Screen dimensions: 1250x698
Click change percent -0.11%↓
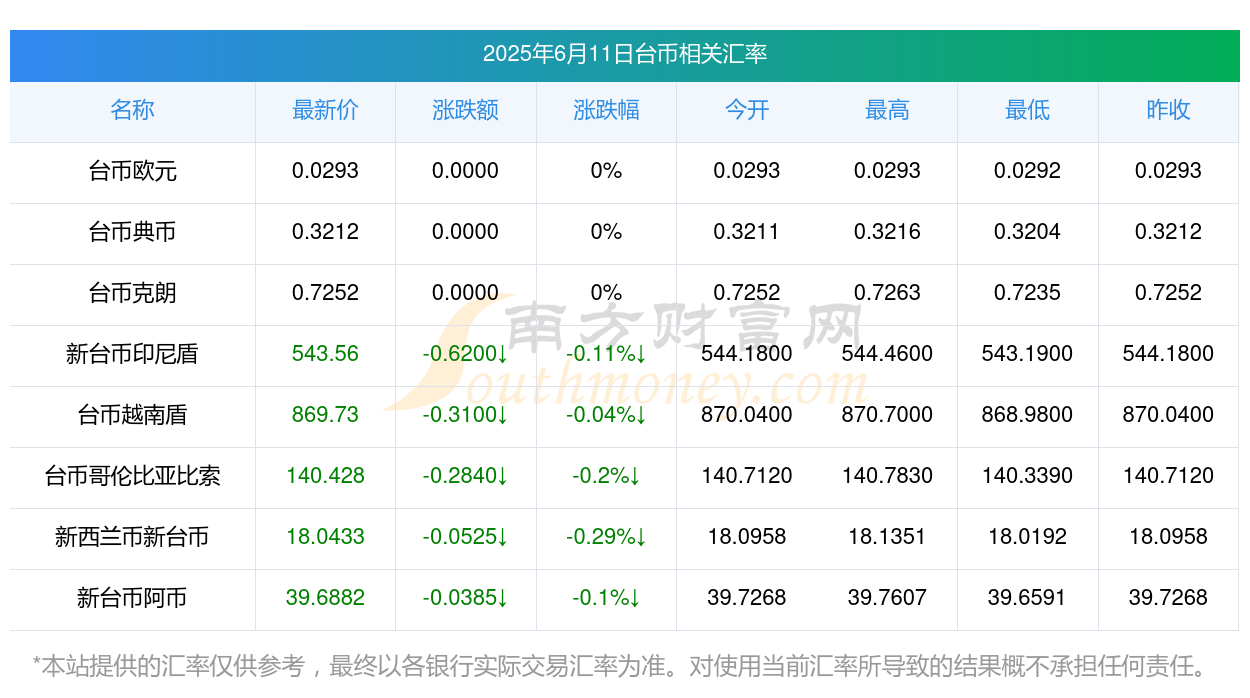(x=606, y=354)
